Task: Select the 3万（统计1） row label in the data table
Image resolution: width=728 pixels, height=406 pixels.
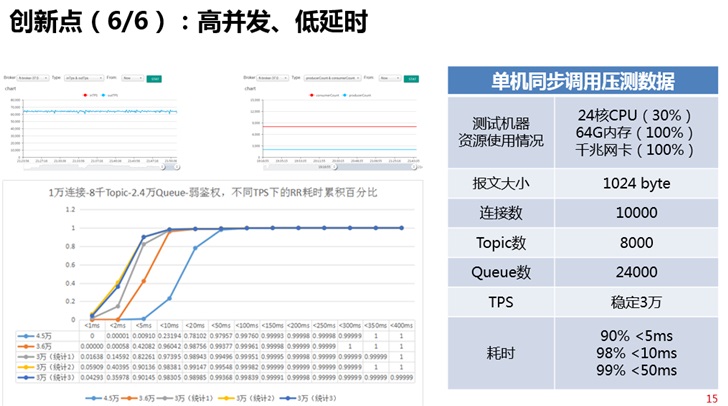Action: click(55, 357)
